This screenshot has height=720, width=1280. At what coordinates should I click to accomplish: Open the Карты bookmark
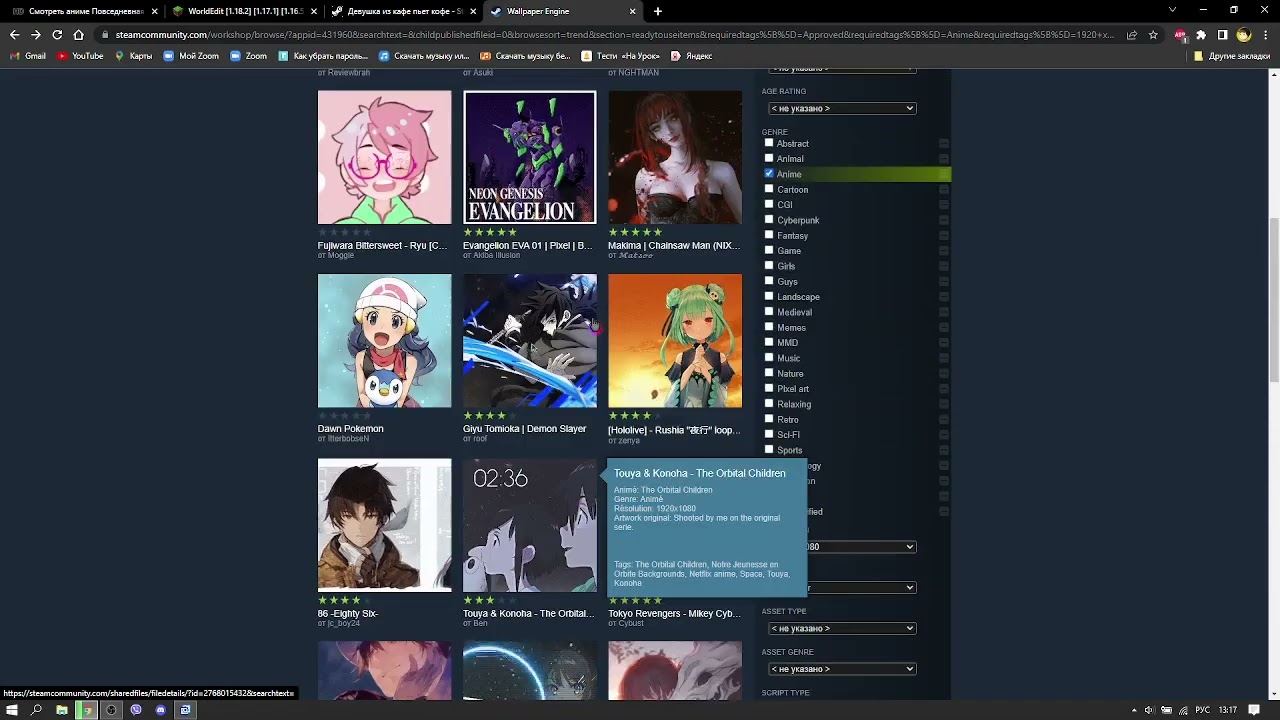(133, 56)
